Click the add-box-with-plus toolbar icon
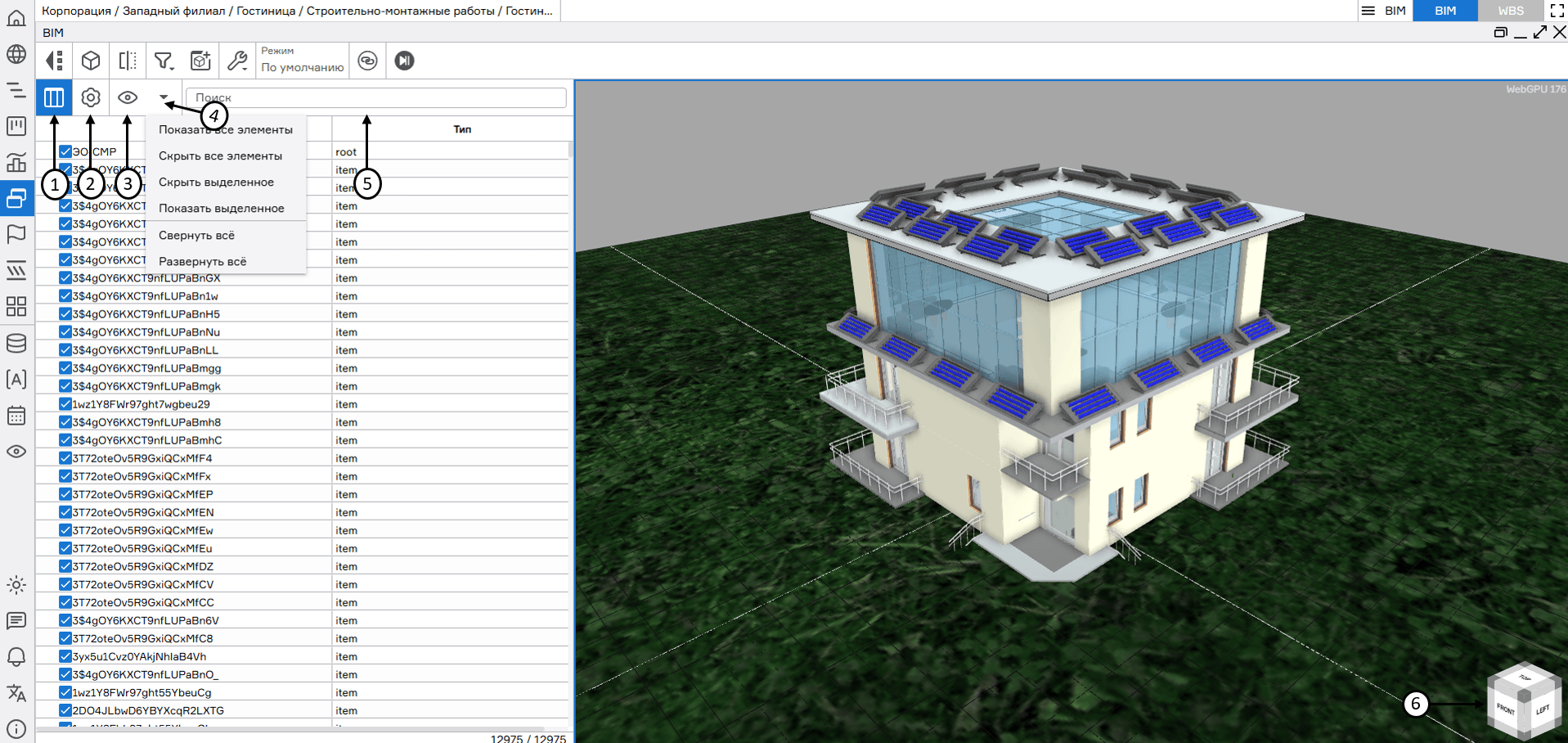The image size is (1568, 743). [200, 61]
